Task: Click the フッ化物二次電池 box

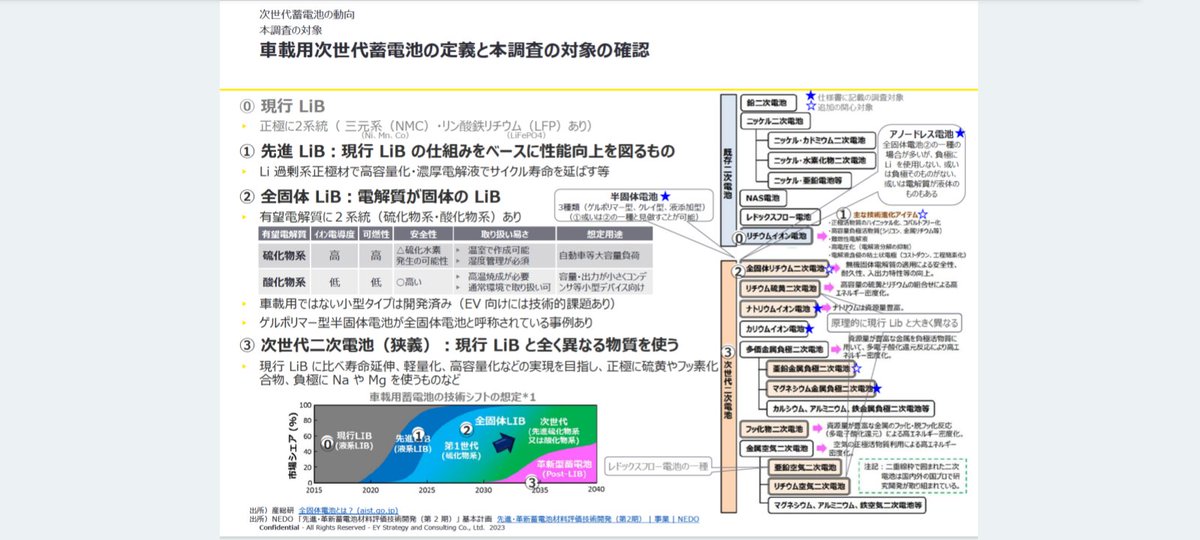Action: pos(776,429)
